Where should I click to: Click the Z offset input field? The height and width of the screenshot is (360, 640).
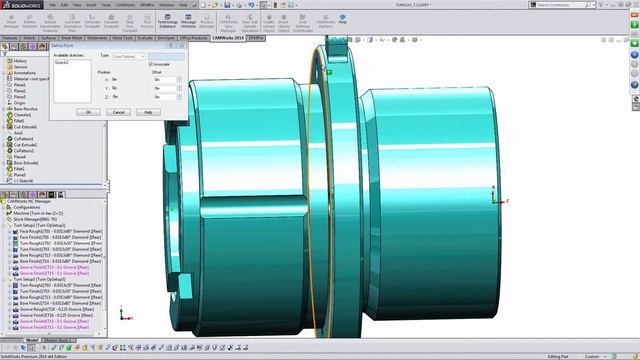[164, 97]
